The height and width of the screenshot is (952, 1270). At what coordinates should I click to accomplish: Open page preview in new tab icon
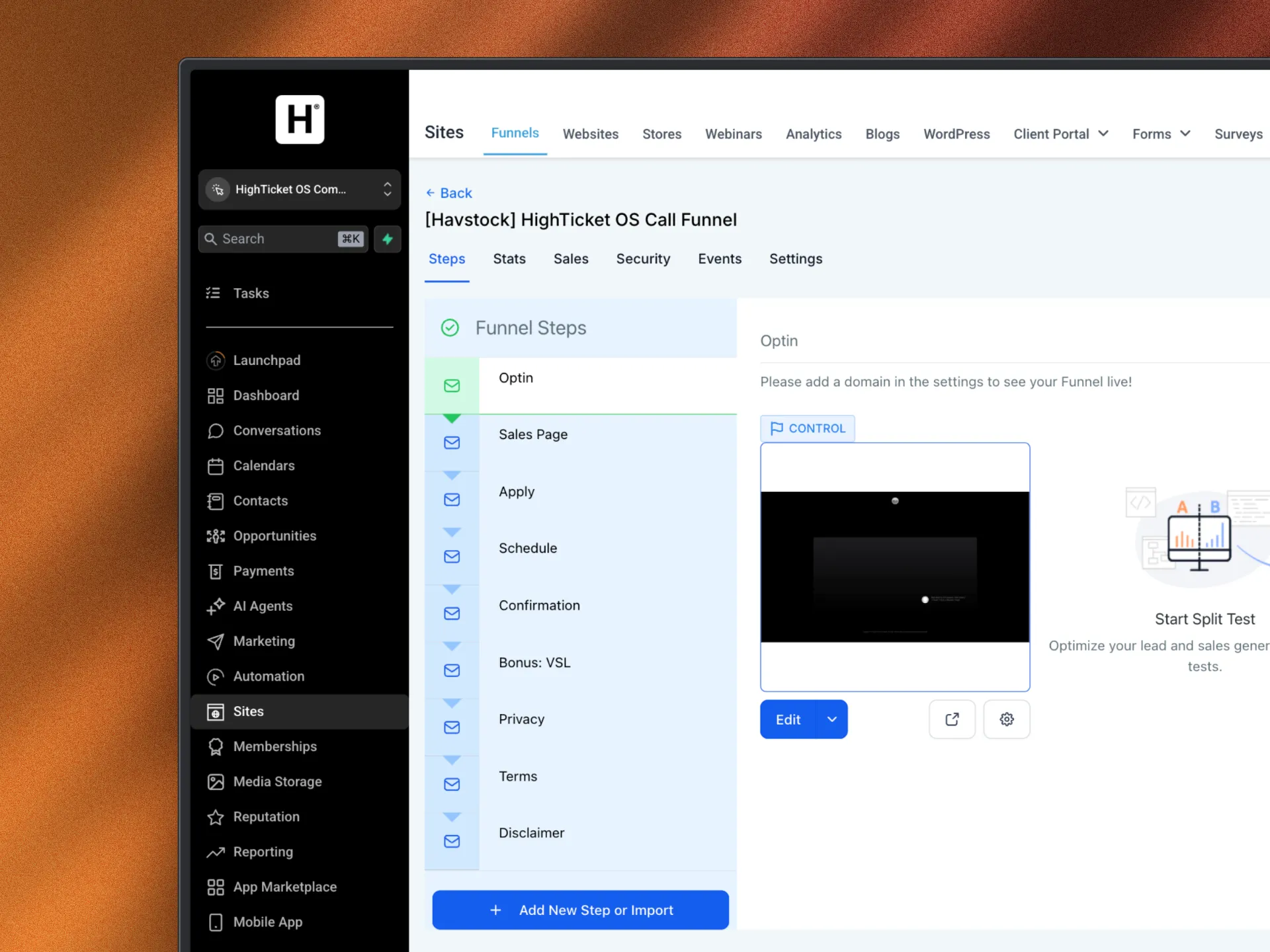pos(952,719)
